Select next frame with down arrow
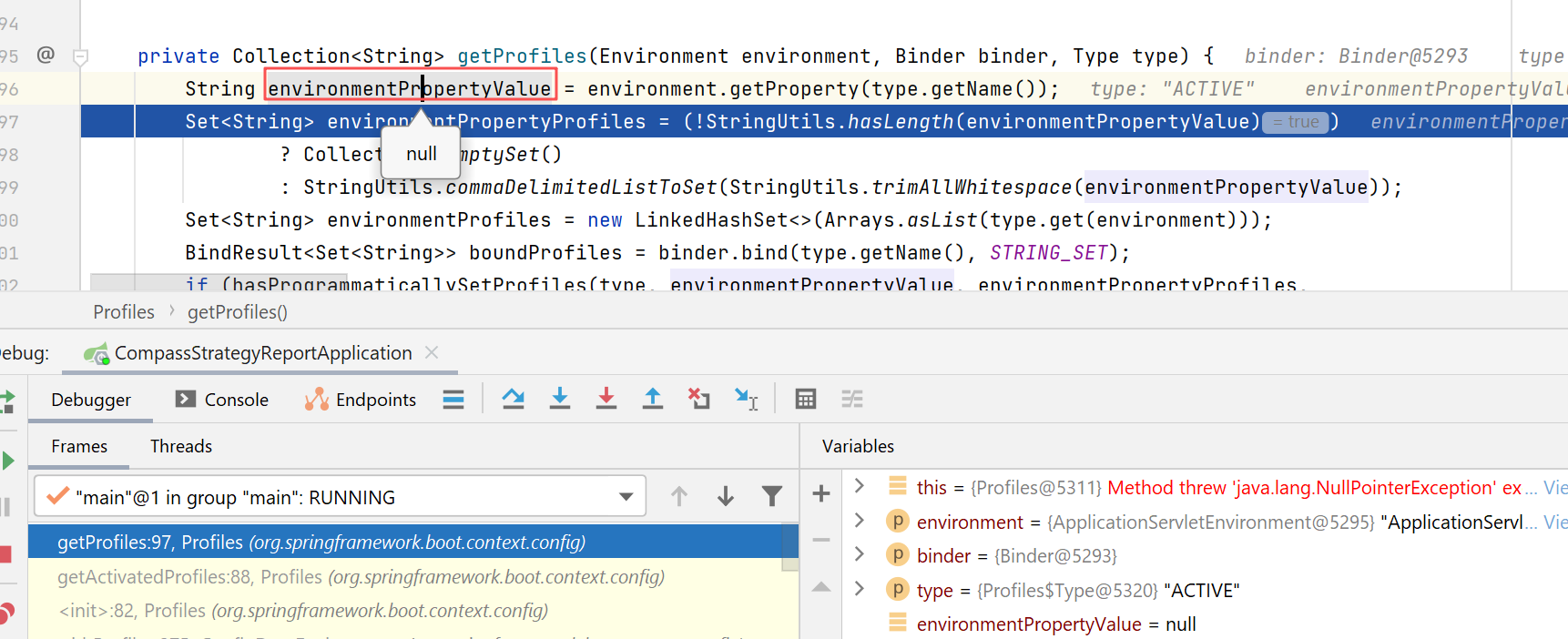Image resolution: width=1568 pixels, height=639 pixels. pyautogui.click(x=726, y=496)
